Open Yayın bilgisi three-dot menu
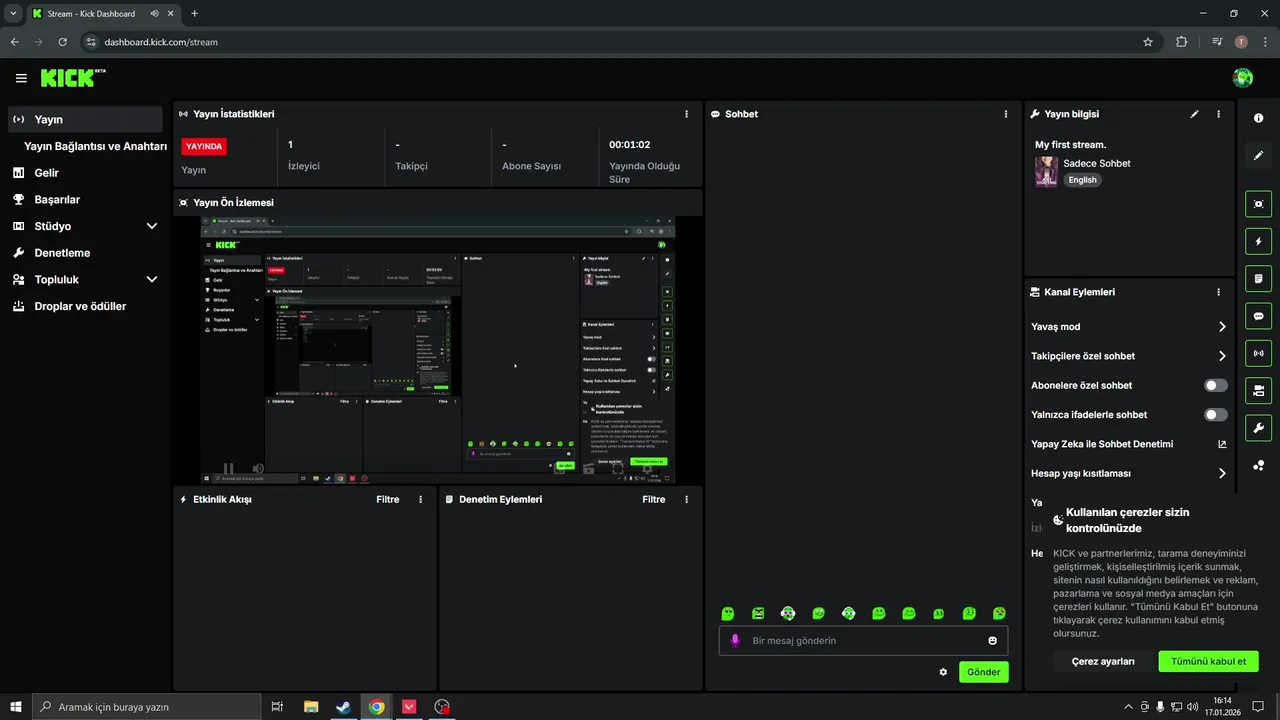Viewport: 1280px width, 720px height. (1218, 114)
